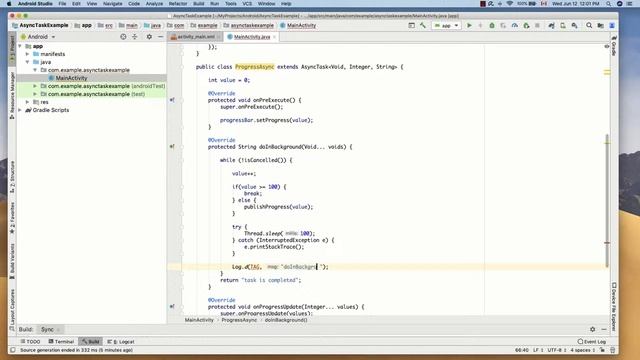Click the Debug app bug icon
Image resolution: width=640 pixels, height=360 pixels.
(x=492, y=25)
